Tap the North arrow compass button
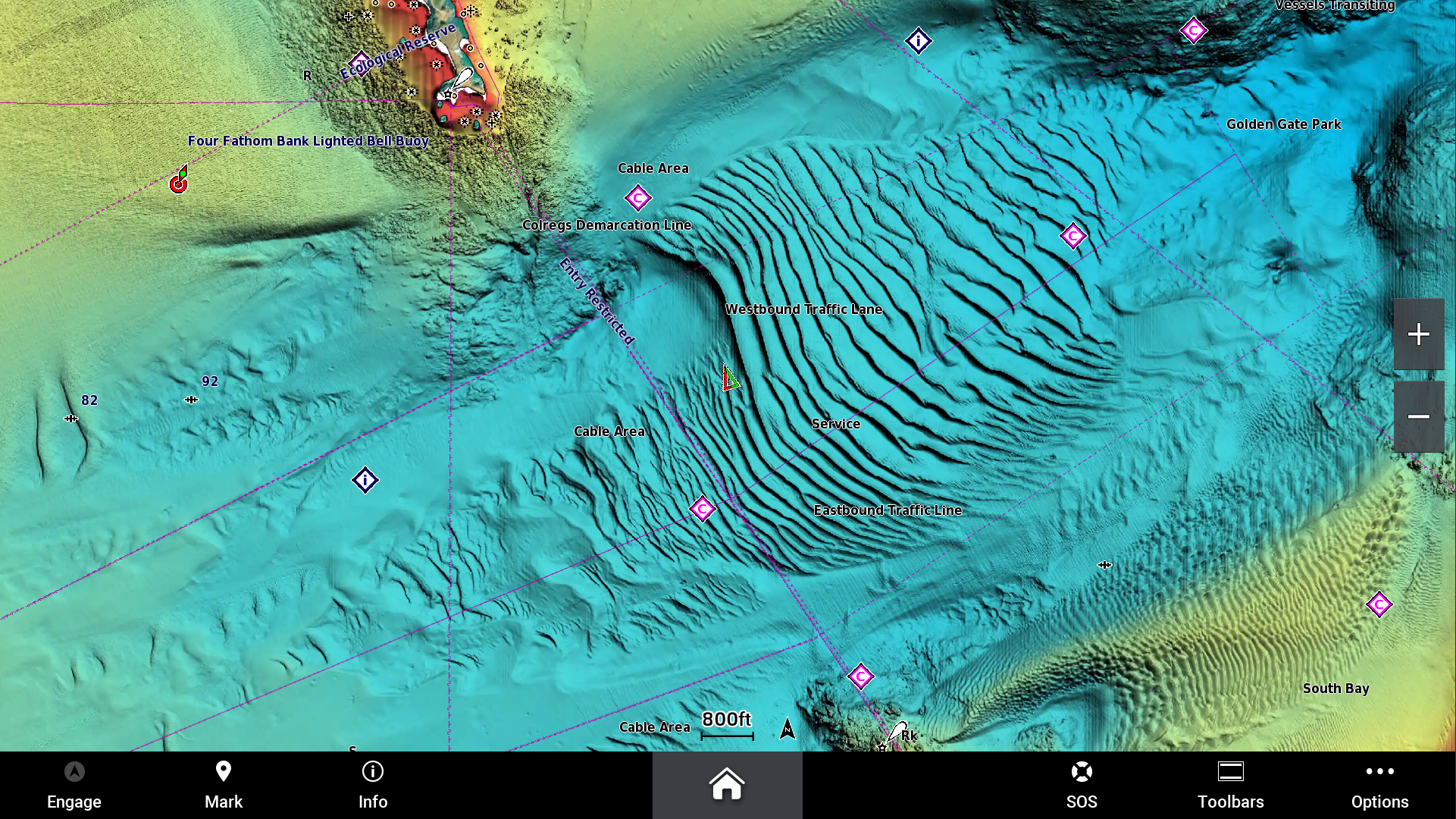The height and width of the screenshot is (819, 1456). coord(788,728)
